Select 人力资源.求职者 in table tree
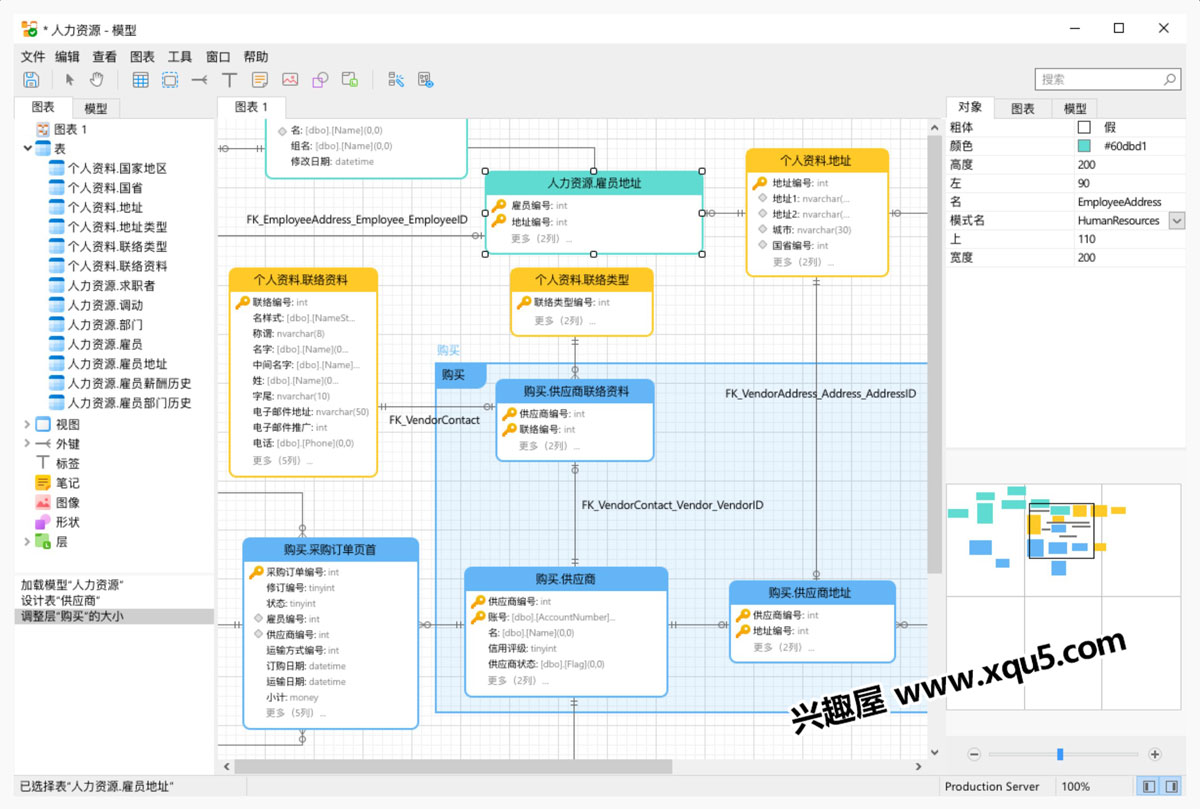 point(111,285)
